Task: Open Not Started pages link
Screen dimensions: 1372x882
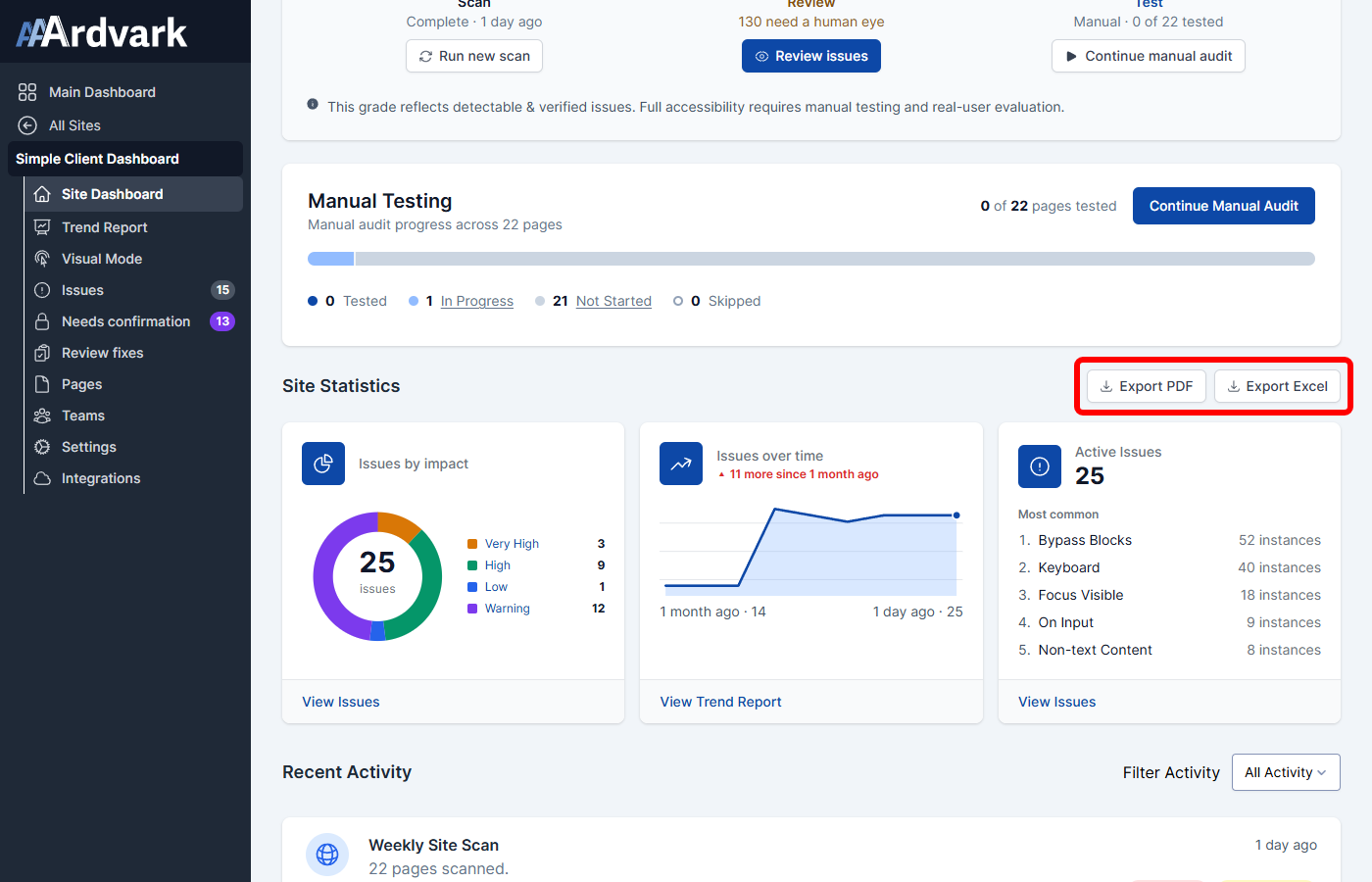Action: (613, 301)
